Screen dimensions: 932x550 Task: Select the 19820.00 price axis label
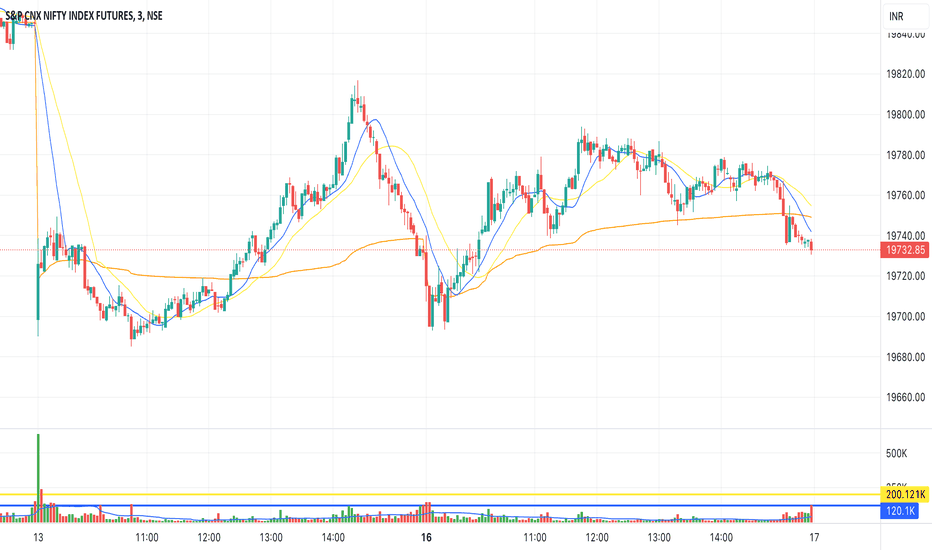pos(905,74)
